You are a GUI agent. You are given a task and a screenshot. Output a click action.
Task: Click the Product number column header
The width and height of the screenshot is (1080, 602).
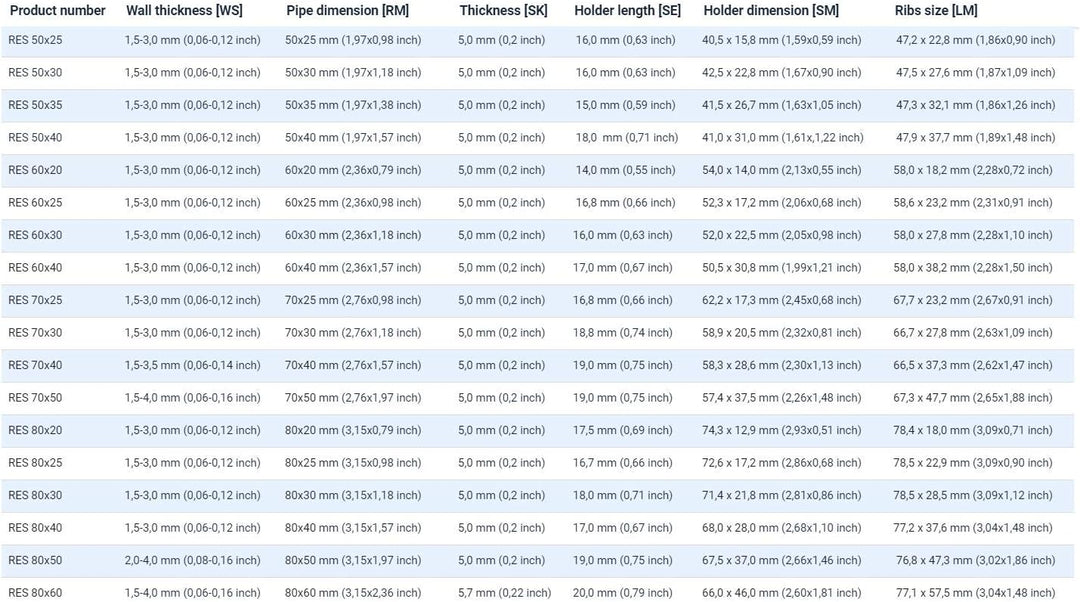point(58,10)
